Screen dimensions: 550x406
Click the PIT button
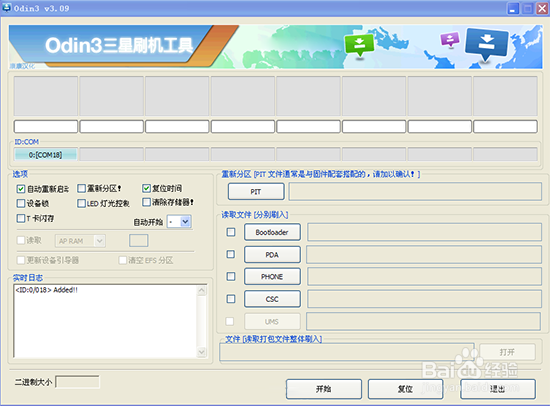[x=256, y=192]
